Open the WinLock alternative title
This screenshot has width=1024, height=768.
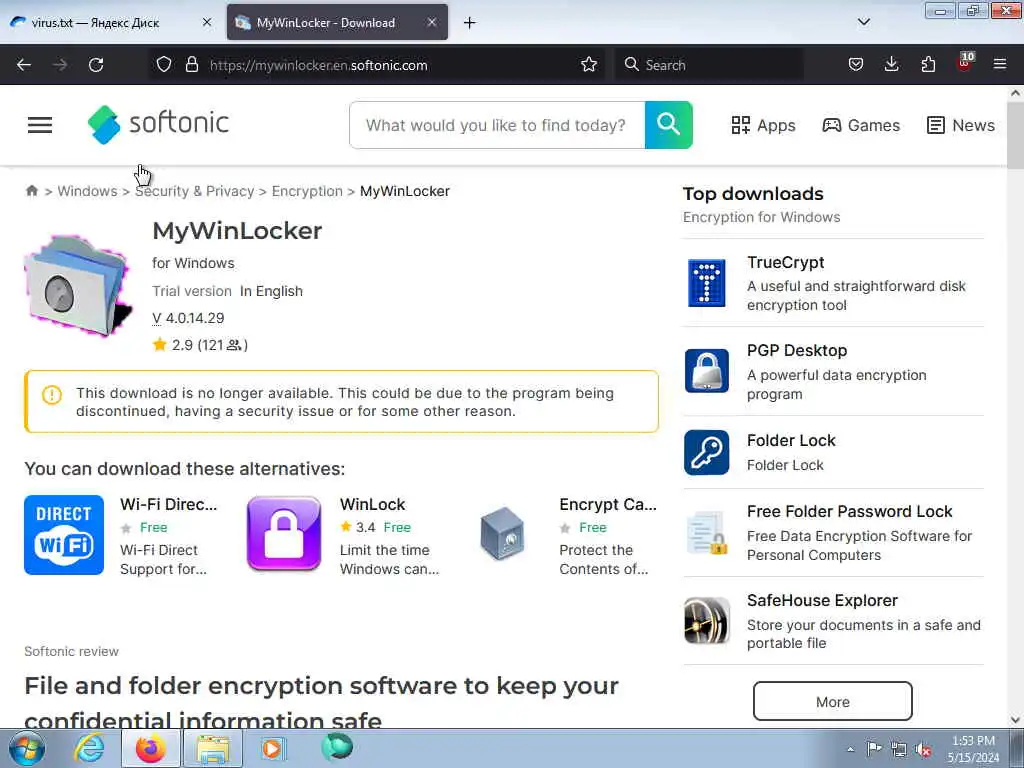372,504
